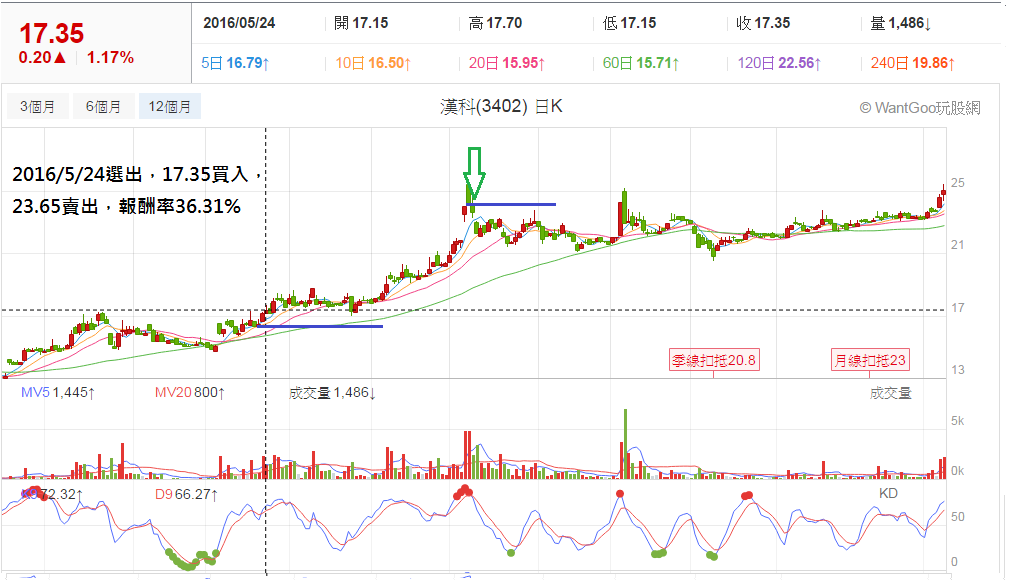Click the 120日 22.56 moving average
1010x580 pixels.
click(x=779, y=63)
